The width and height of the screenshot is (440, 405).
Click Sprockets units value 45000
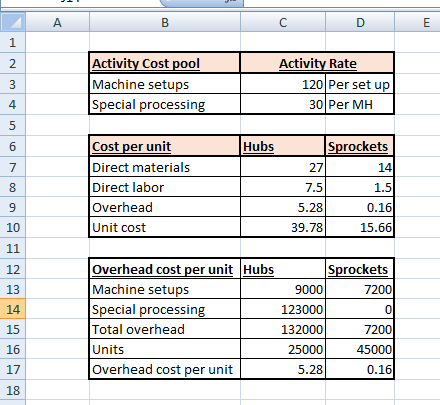[360, 349]
